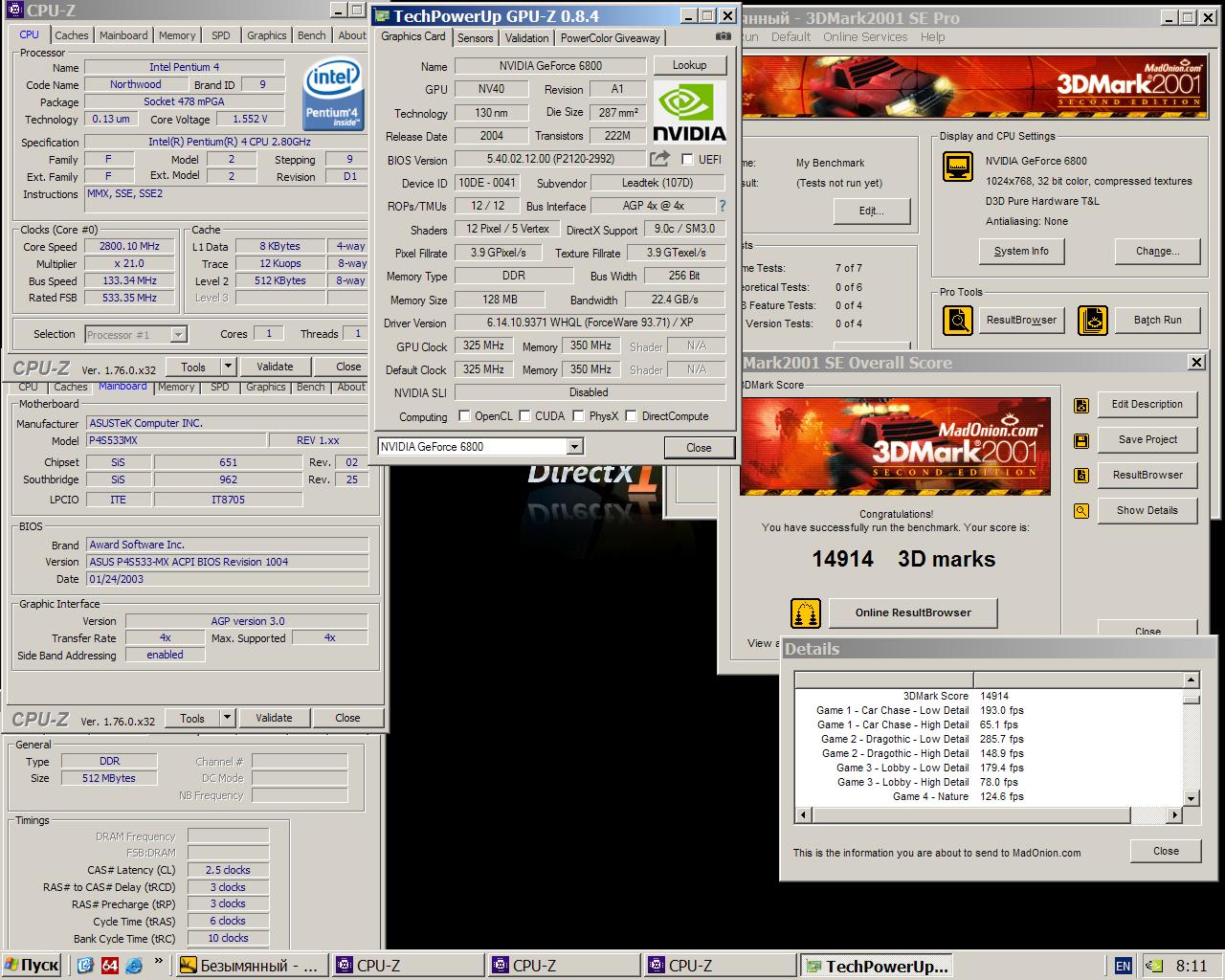Click the Lookup button in GPU-Z
Screen dimensions: 1225x980
pyautogui.click(x=689, y=65)
